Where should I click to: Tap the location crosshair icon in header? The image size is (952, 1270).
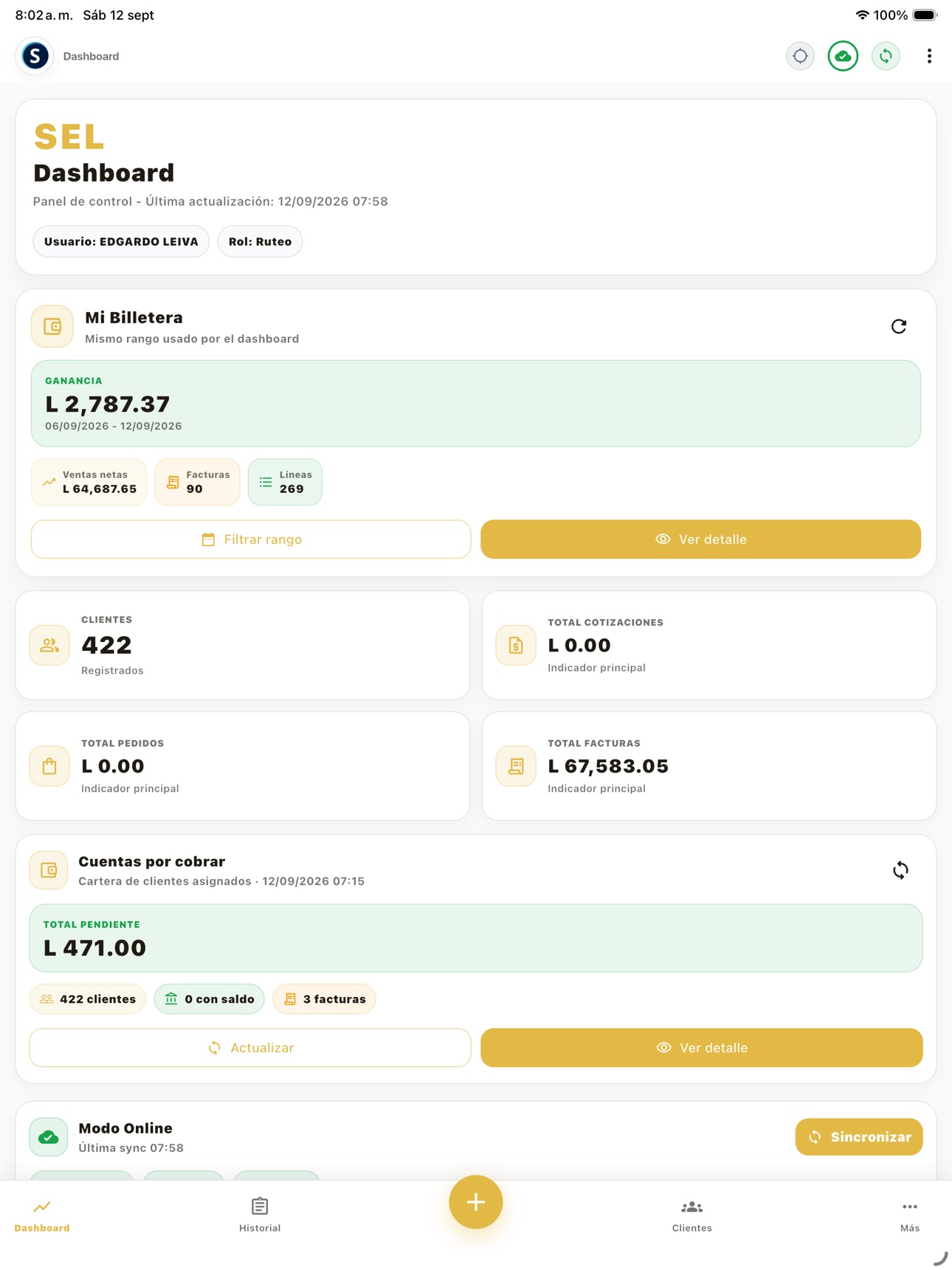click(x=800, y=56)
